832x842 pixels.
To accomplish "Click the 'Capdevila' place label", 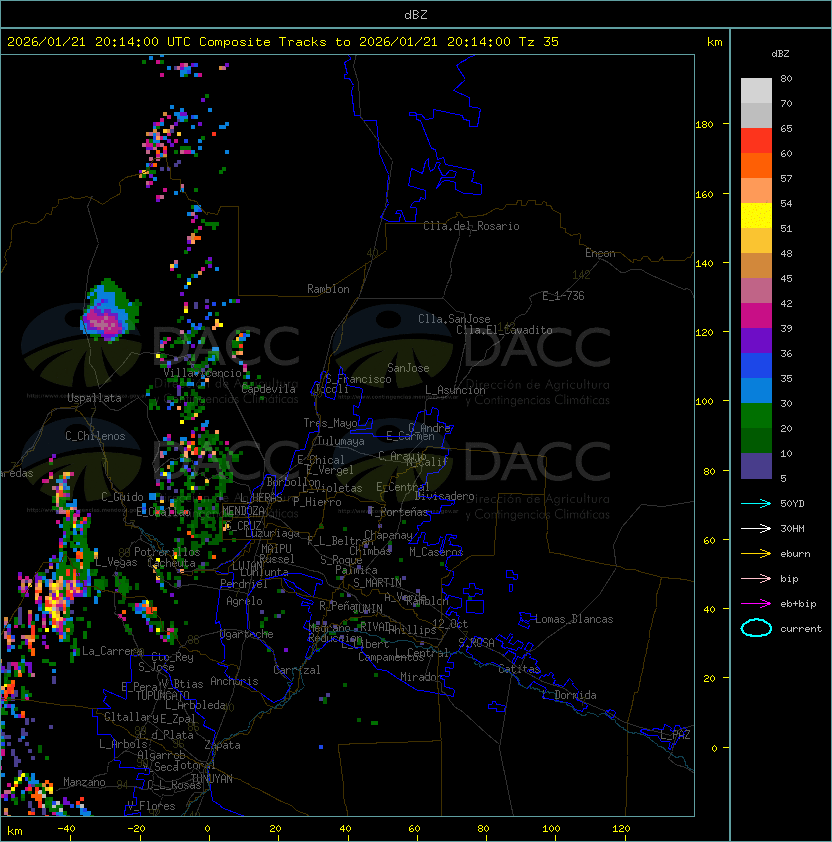I will (x=269, y=389).
